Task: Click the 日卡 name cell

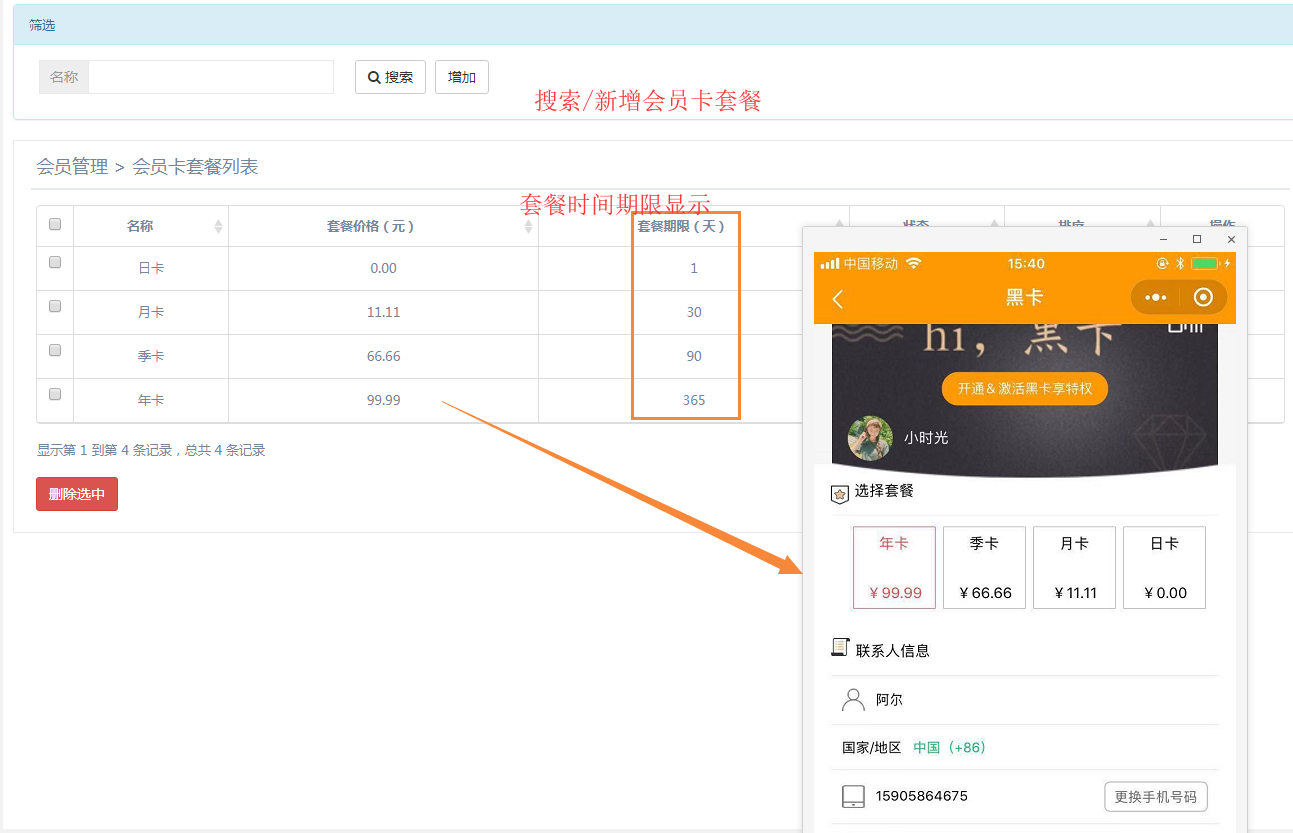Action: (x=151, y=268)
